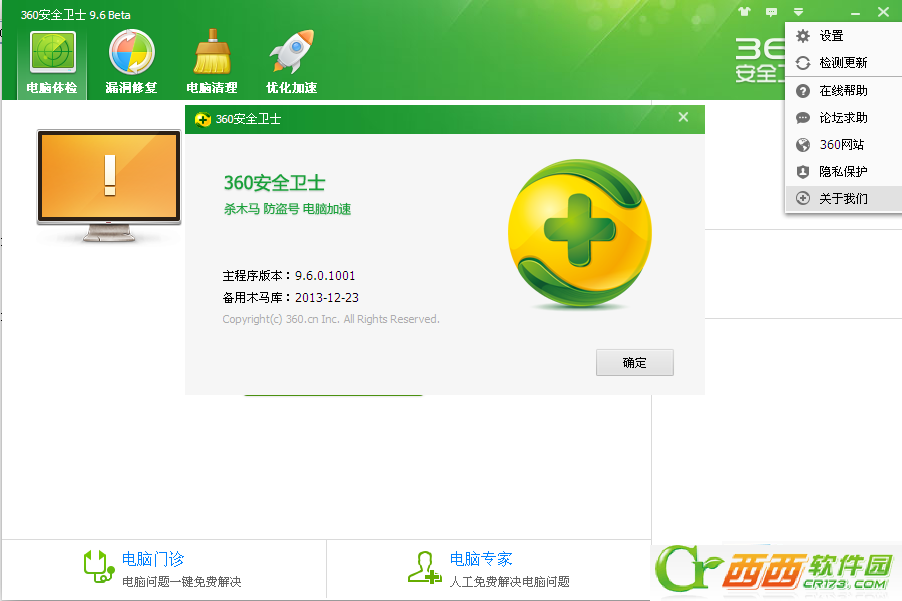Open the 360网站 menu entry
Image resolution: width=902 pixels, height=601 pixels.
(841, 145)
